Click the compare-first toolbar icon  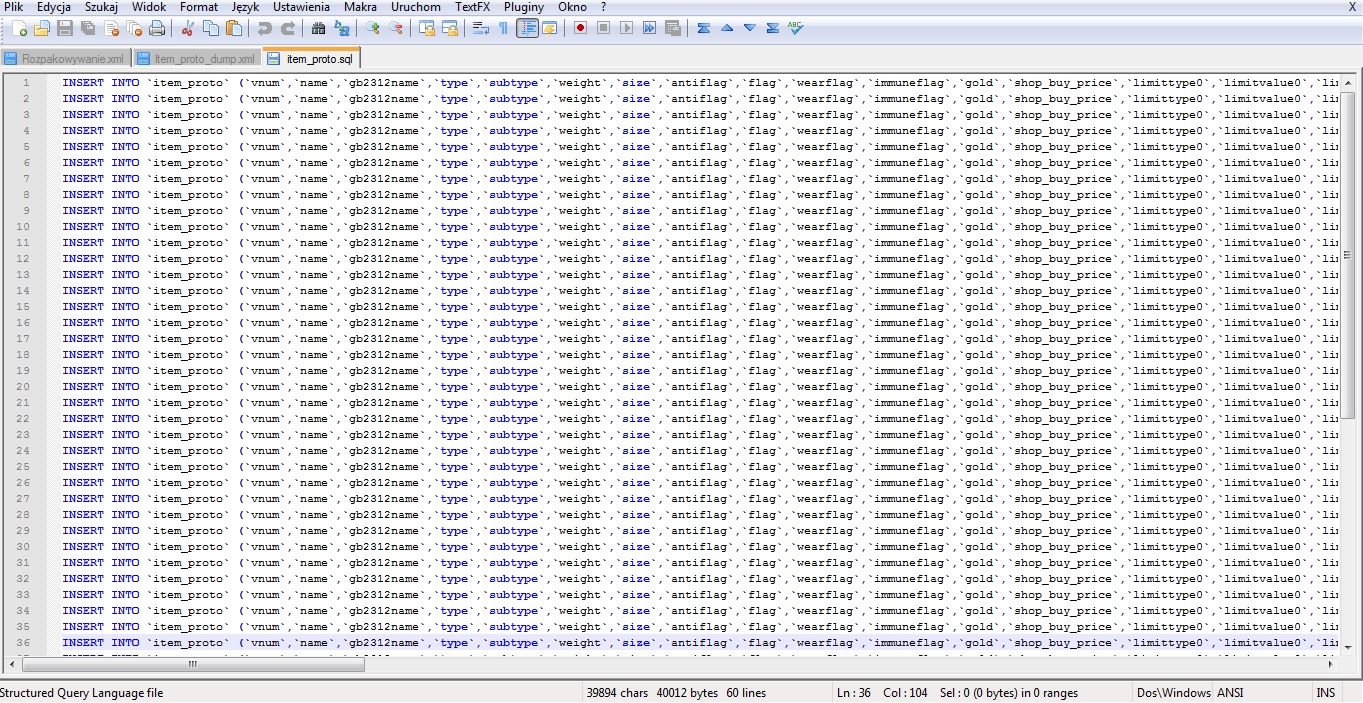click(x=703, y=28)
